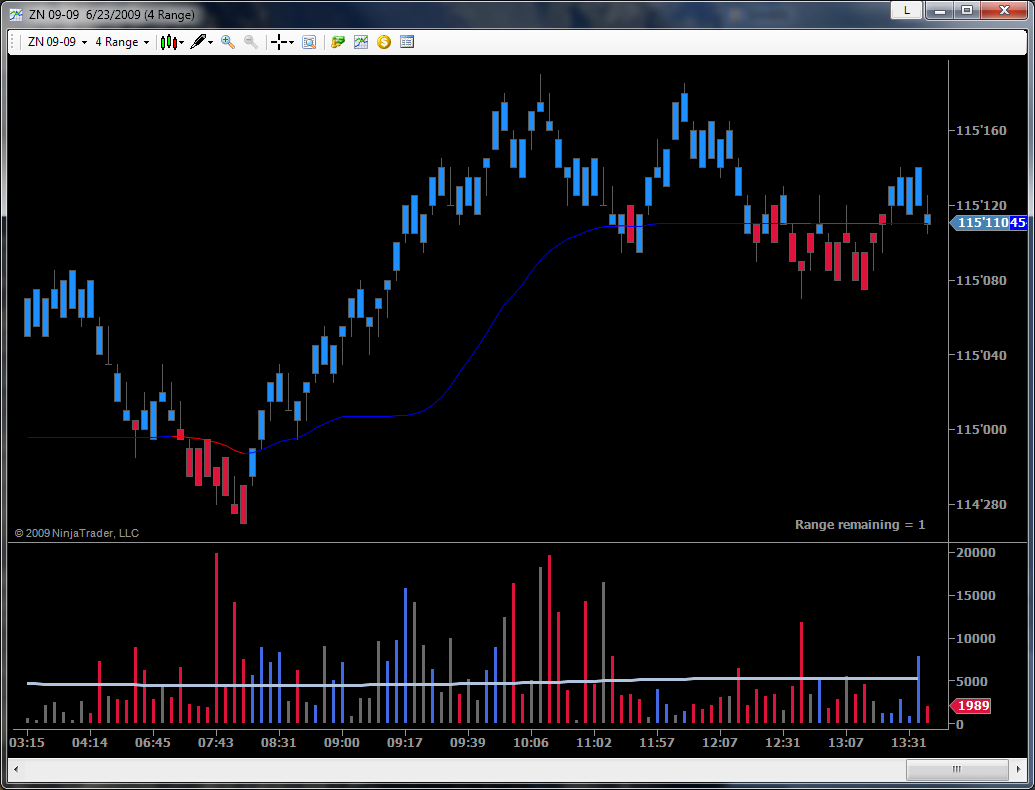This screenshot has height=790, width=1035.
Task: Click the horizontal scrollbar right arrow
Action: tap(1020, 769)
